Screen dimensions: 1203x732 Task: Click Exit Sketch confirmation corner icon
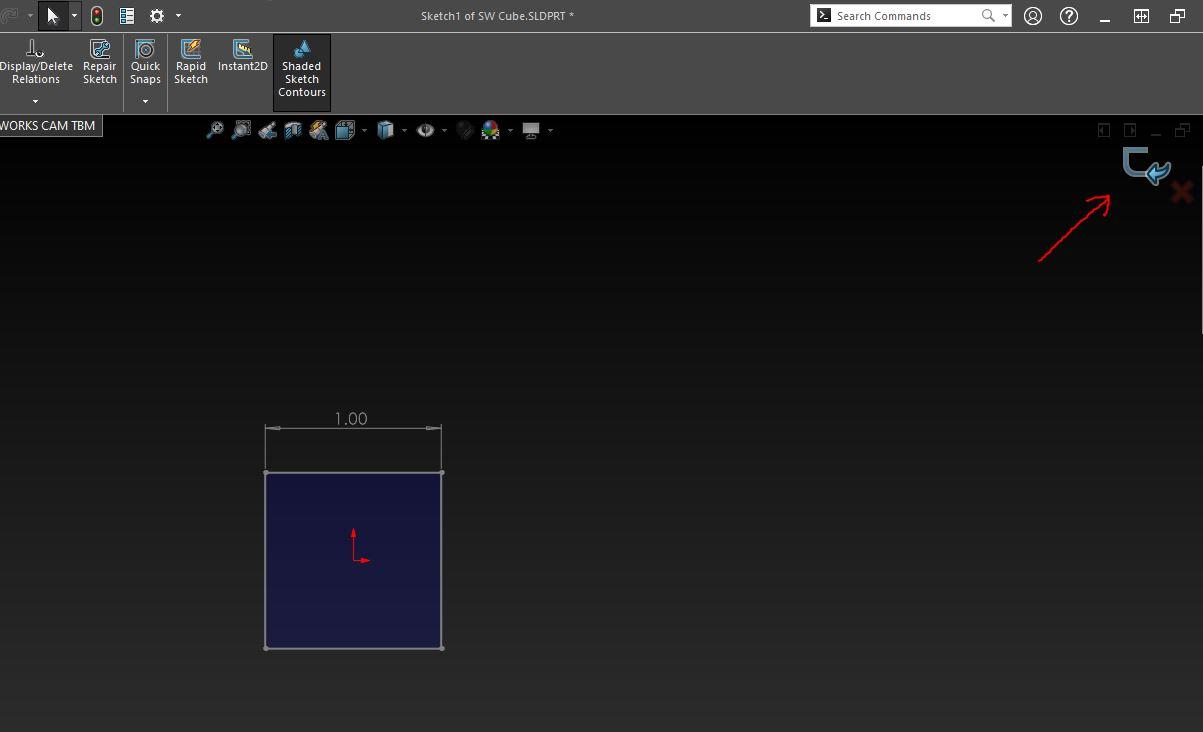[x=1146, y=166]
